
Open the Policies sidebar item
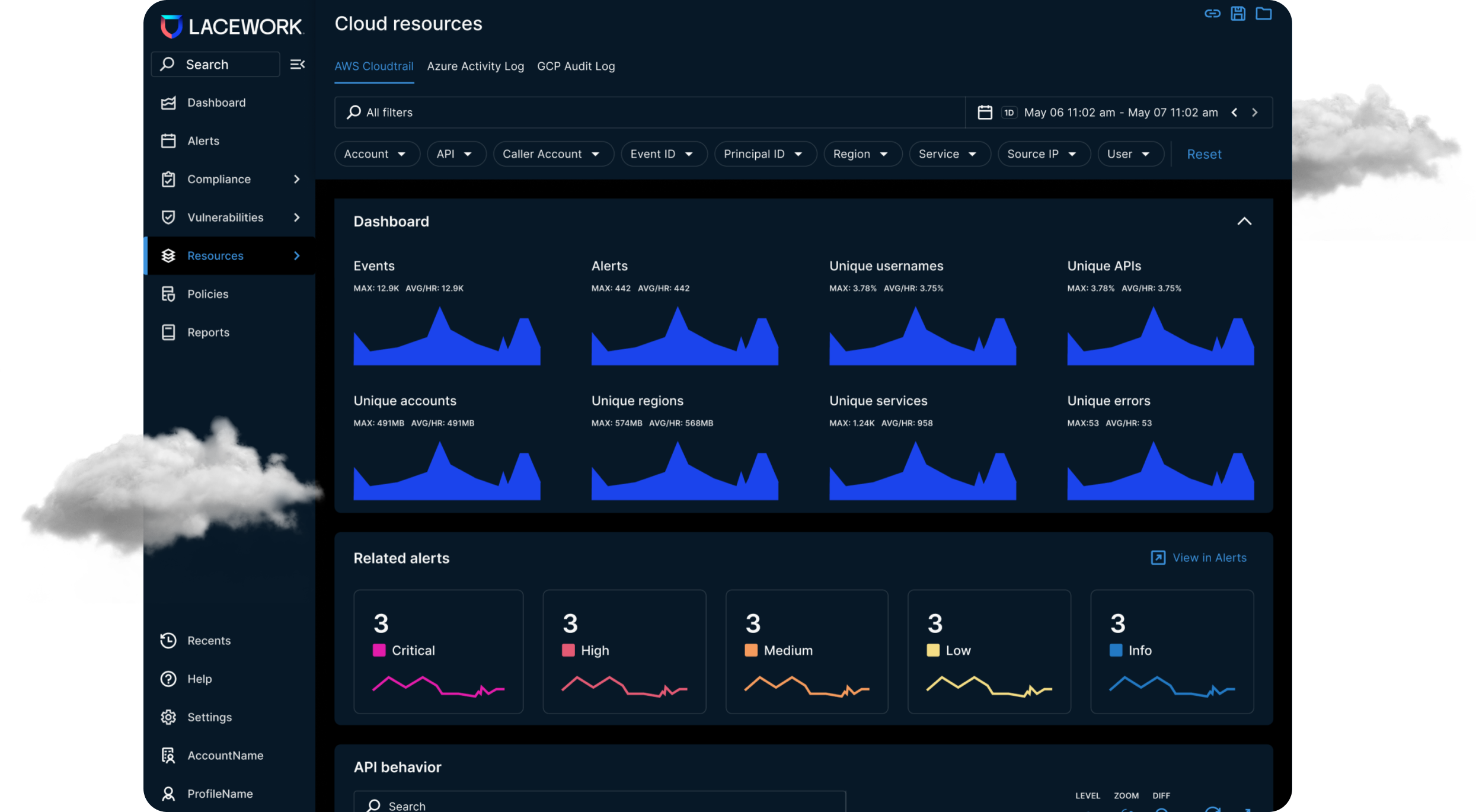(207, 294)
